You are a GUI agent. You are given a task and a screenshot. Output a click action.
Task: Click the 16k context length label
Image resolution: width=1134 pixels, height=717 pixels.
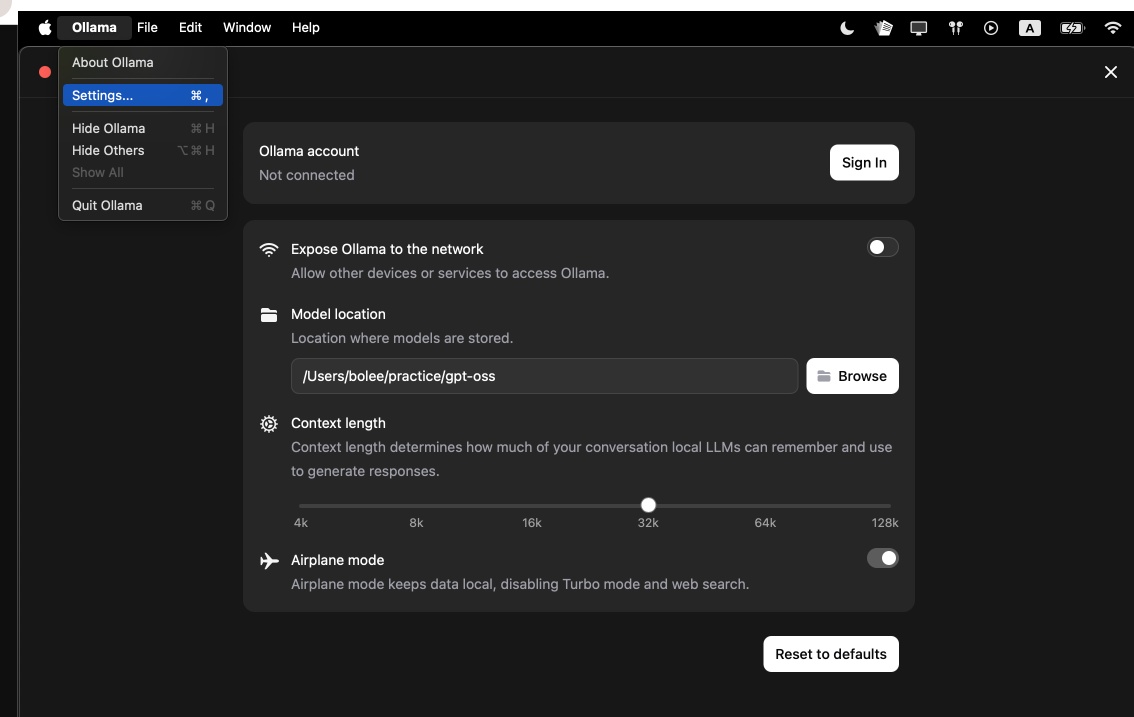click(532, 523)
